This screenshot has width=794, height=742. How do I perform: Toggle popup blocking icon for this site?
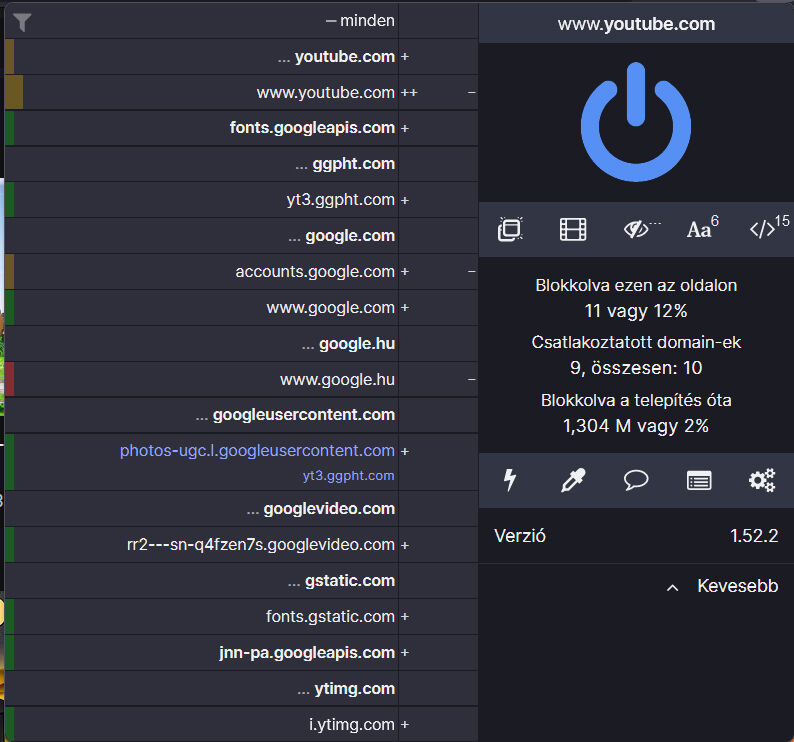click(510, 229)
